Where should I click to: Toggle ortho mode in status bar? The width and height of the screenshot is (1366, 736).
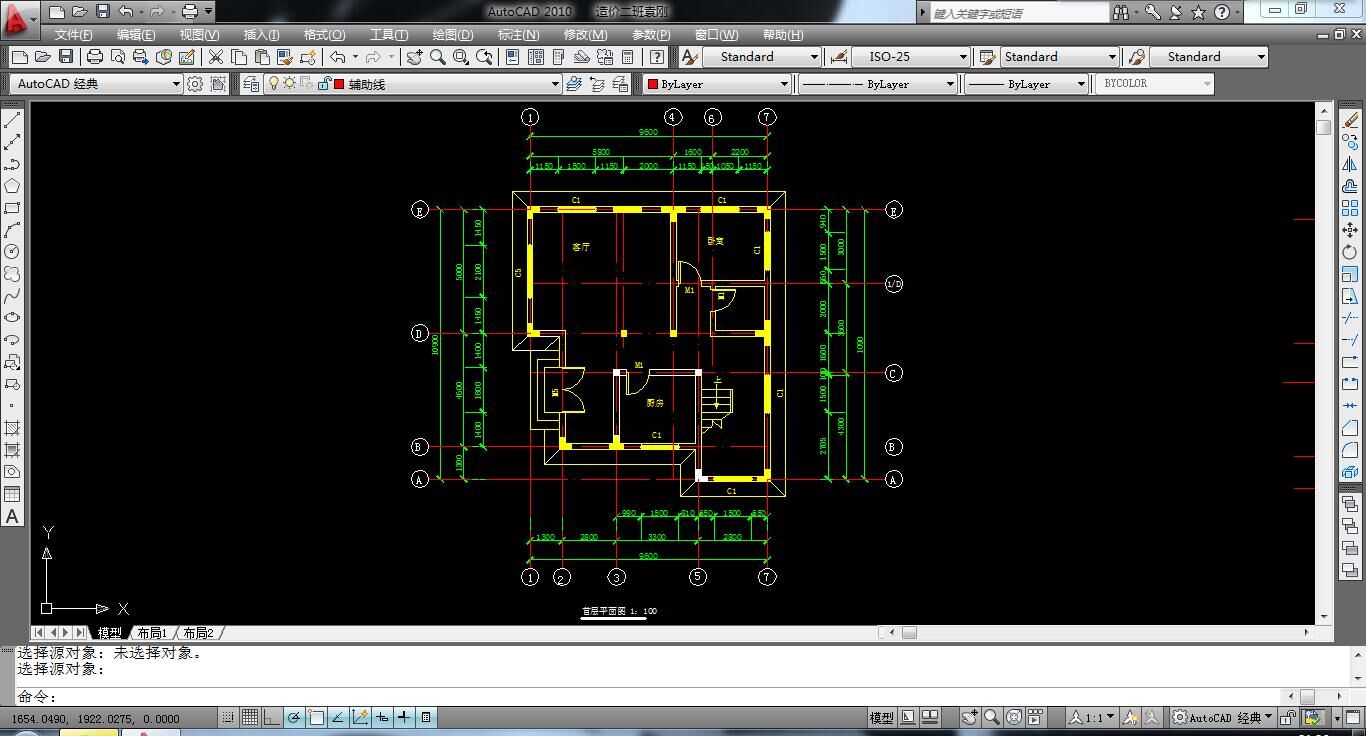(272, 717)
